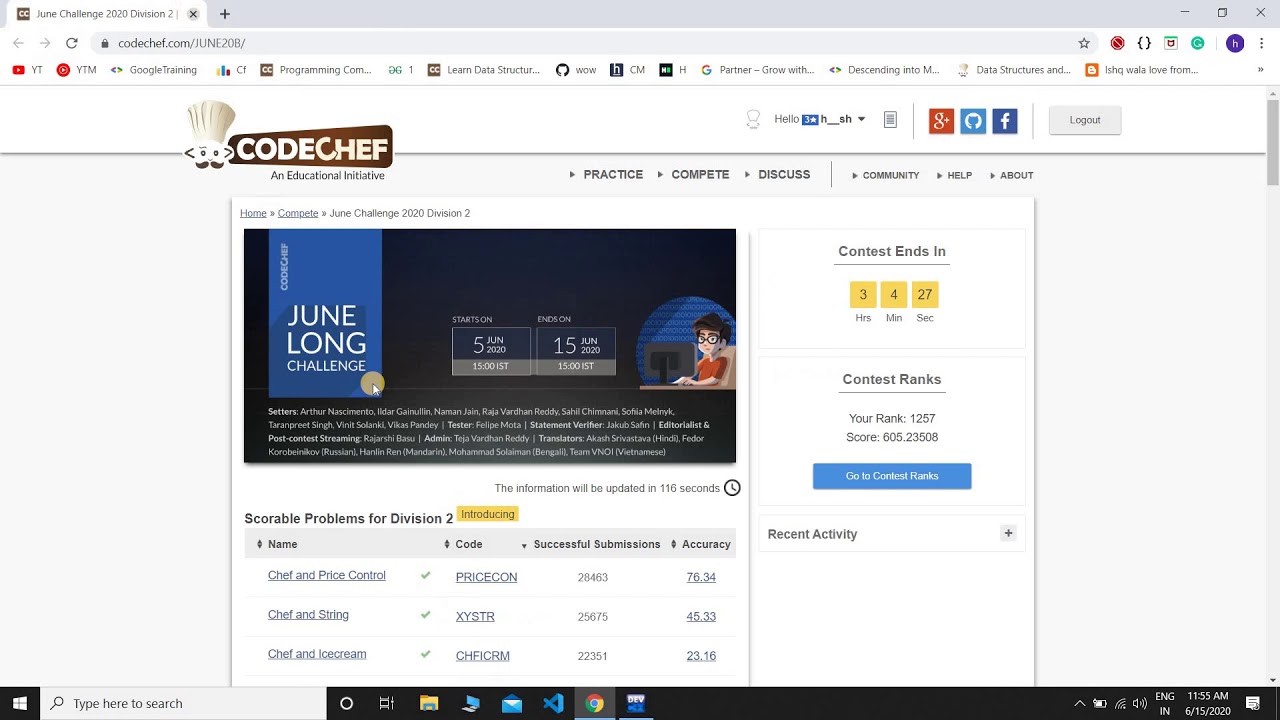Click the GitHub social icon in header
The height and width of the screenshot is (720, 1280).
click(x=973, y=121)
